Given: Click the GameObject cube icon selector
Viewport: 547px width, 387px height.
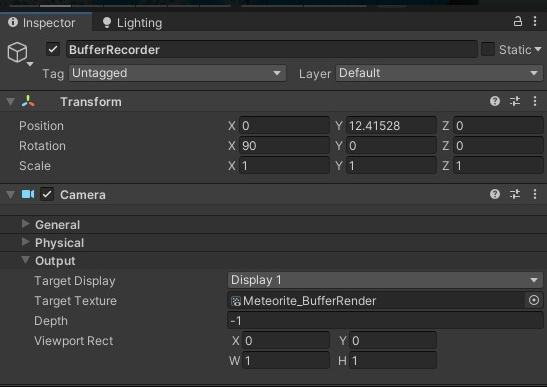Looking at the screenshot, I should [x=17, y=52].
